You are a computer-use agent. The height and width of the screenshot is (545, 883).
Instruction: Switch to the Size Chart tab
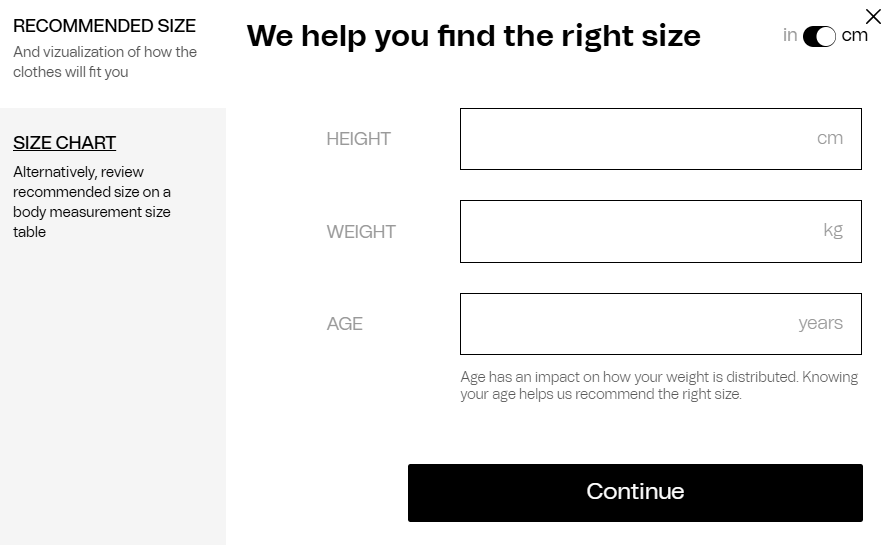coord(64,143)
